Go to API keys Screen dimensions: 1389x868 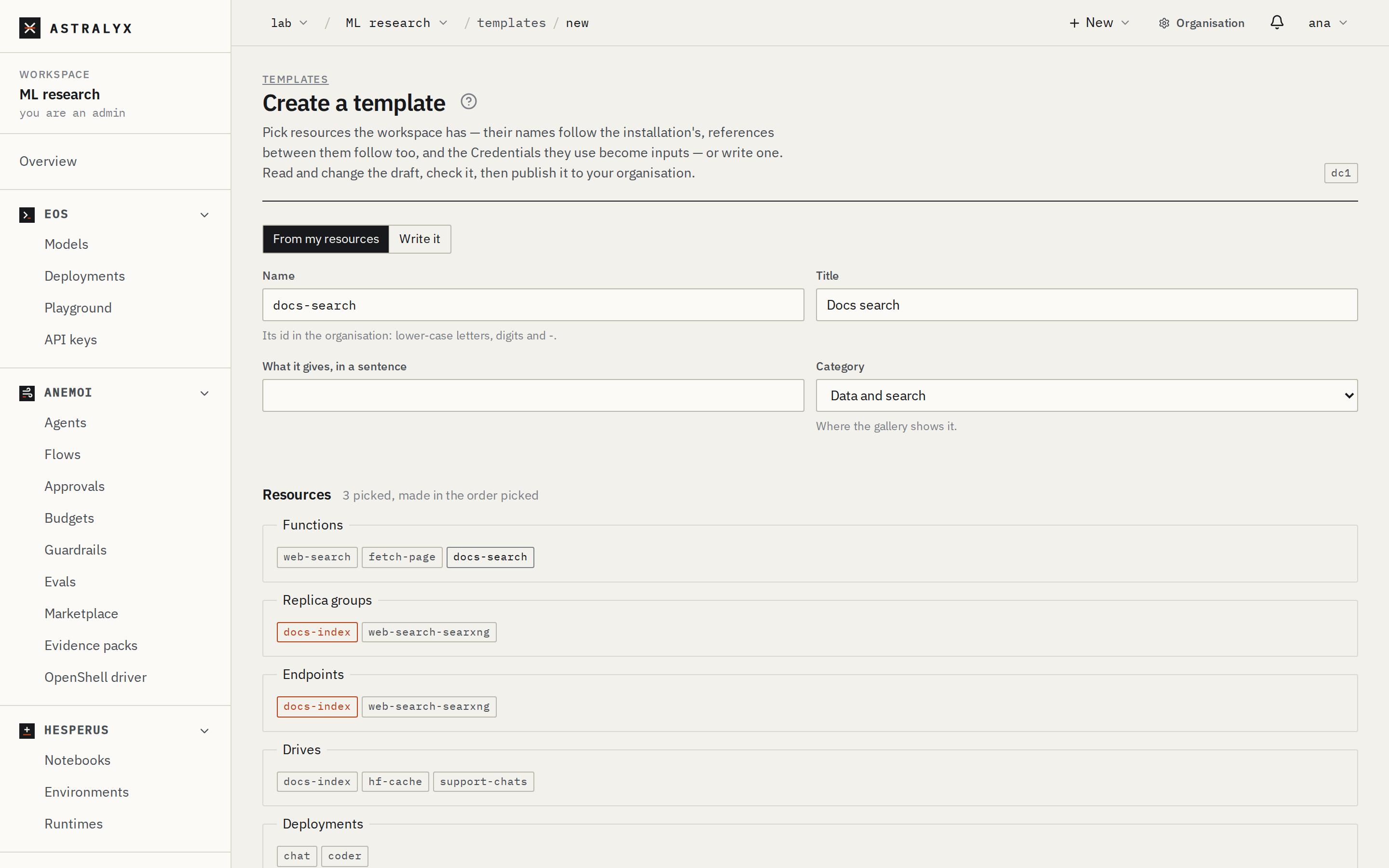click(70, 340)
